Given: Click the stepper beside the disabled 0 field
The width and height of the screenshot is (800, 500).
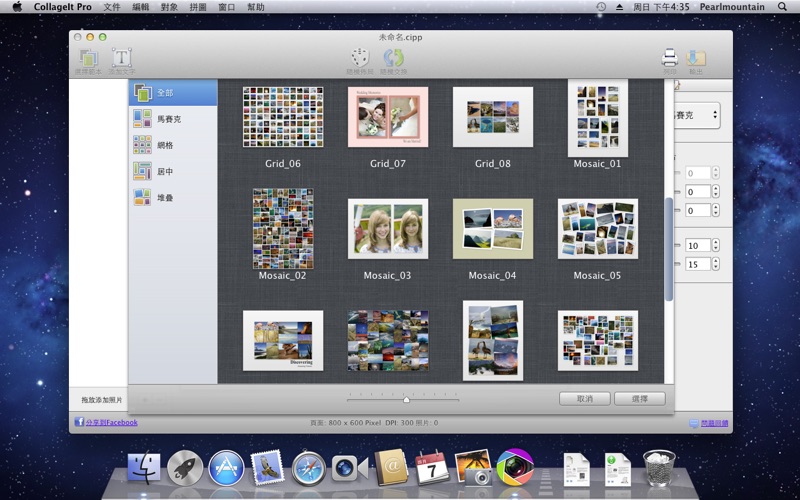Looking at the screenshot, I should [715, 173].
